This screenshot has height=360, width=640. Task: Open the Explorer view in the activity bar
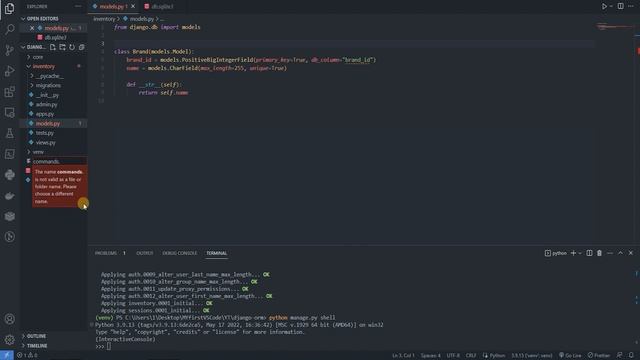point(9,8)
